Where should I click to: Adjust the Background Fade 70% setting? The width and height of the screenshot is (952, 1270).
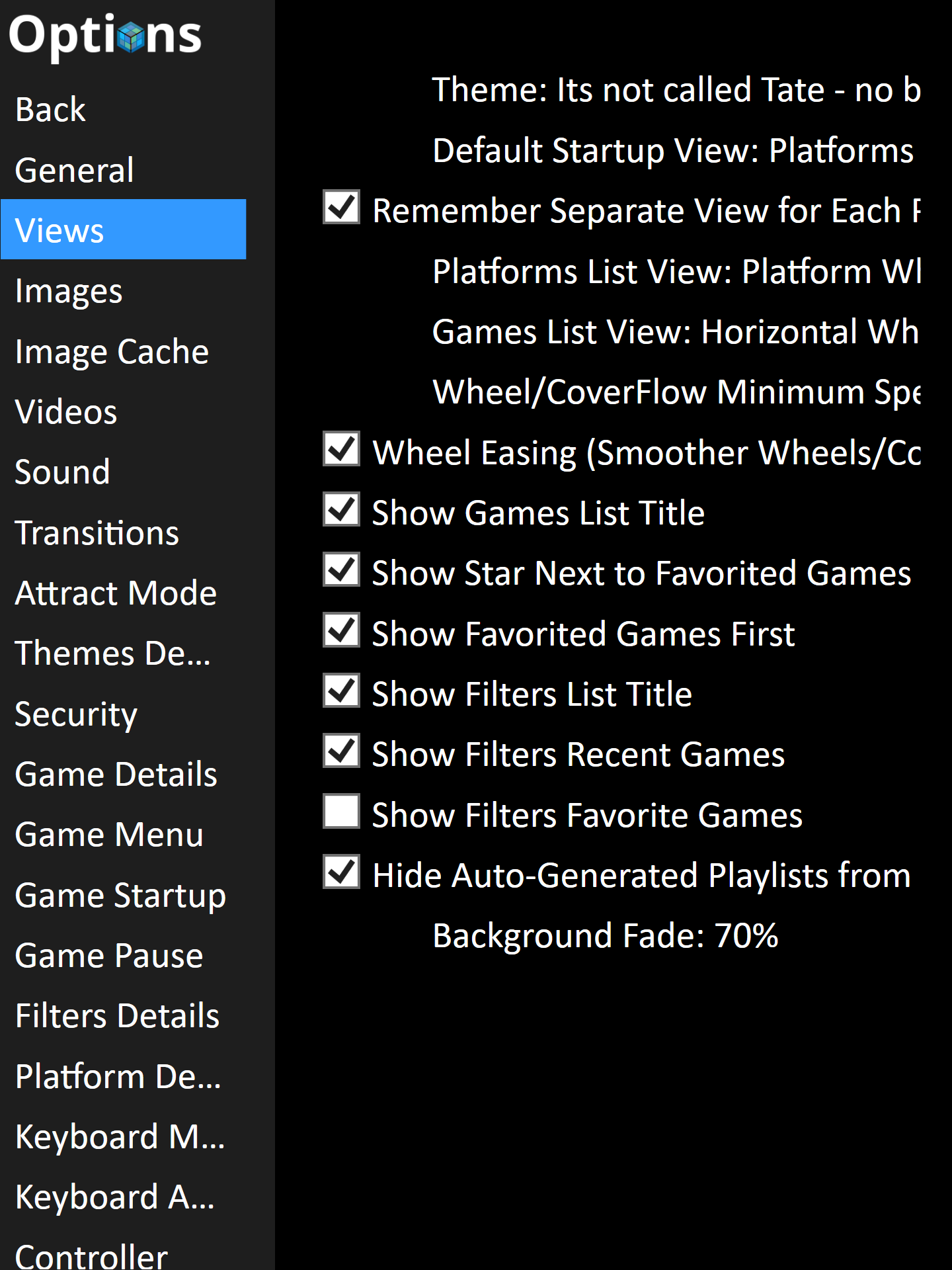605,936
